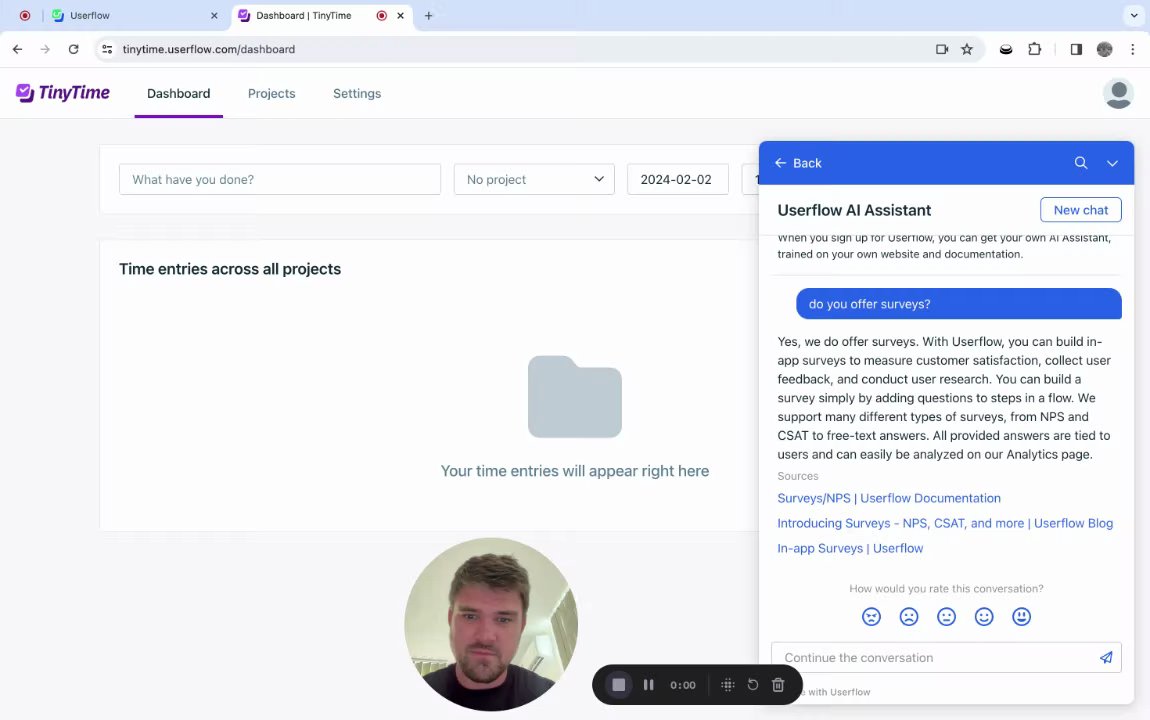Image resolution: width=1150 pixels, height=720 pixels.
Task: Click the recording extension icon in toolbar
Action: point(1006,49)
